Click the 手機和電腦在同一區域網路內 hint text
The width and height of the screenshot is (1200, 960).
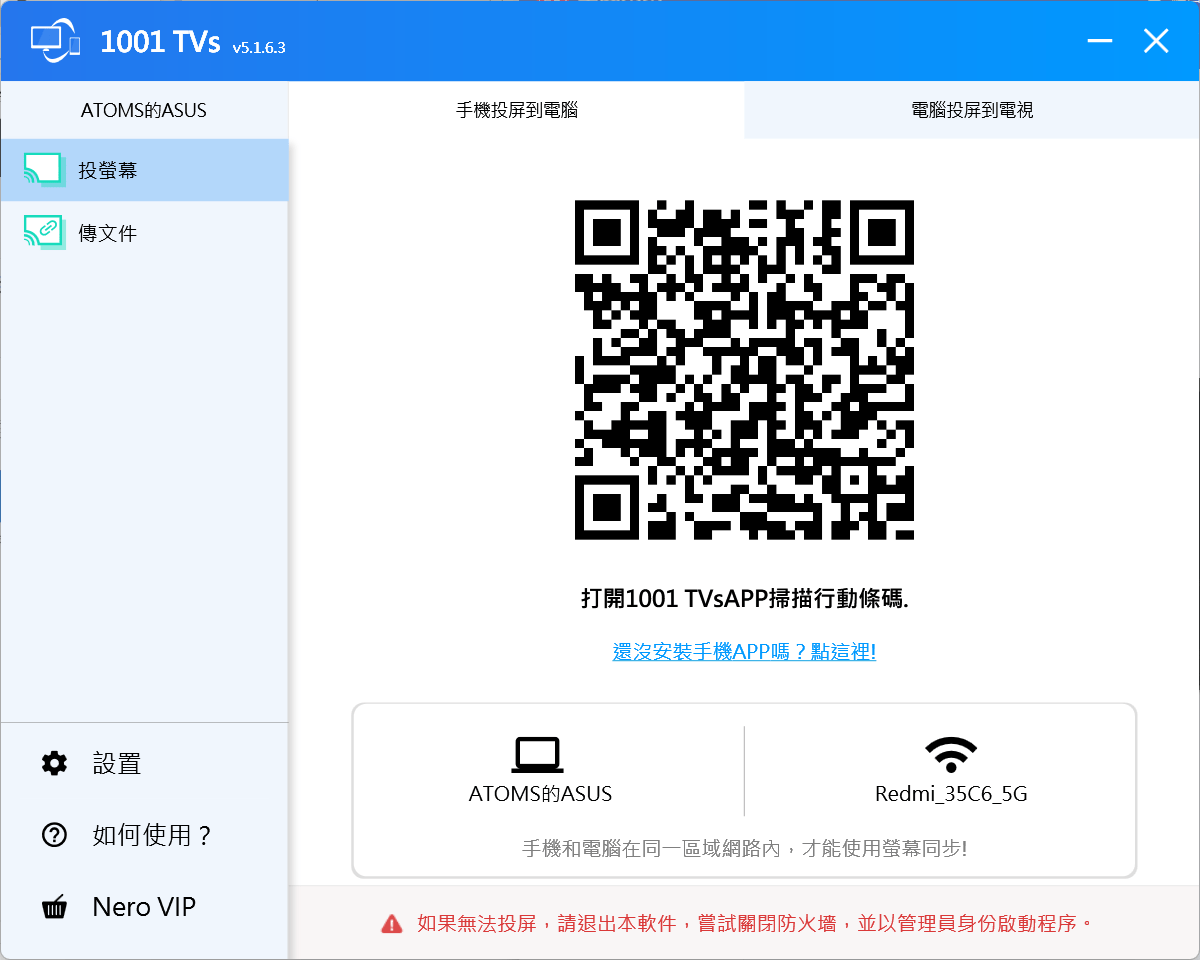[x=744, y=849]
